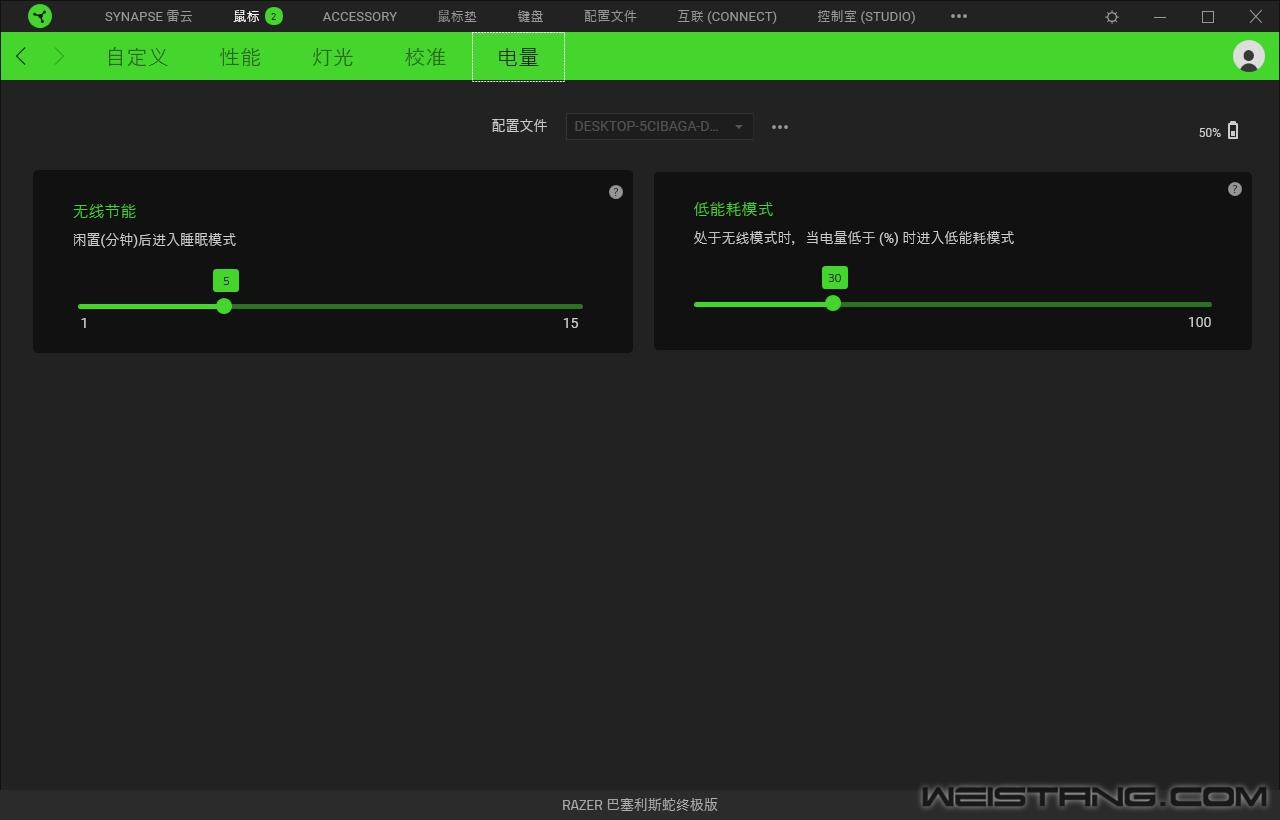
Task: Switch to the 性能 sub-tab
Action: [240, 57]
